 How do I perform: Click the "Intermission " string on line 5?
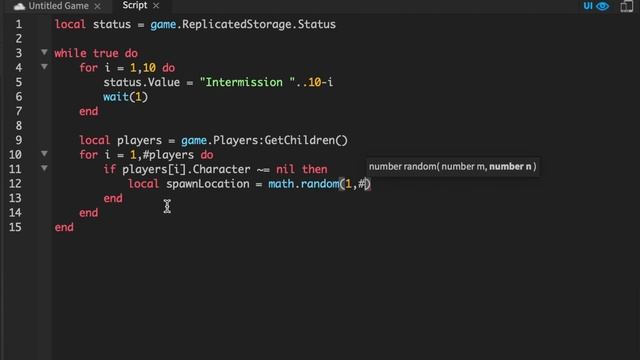tap(247, 82)
